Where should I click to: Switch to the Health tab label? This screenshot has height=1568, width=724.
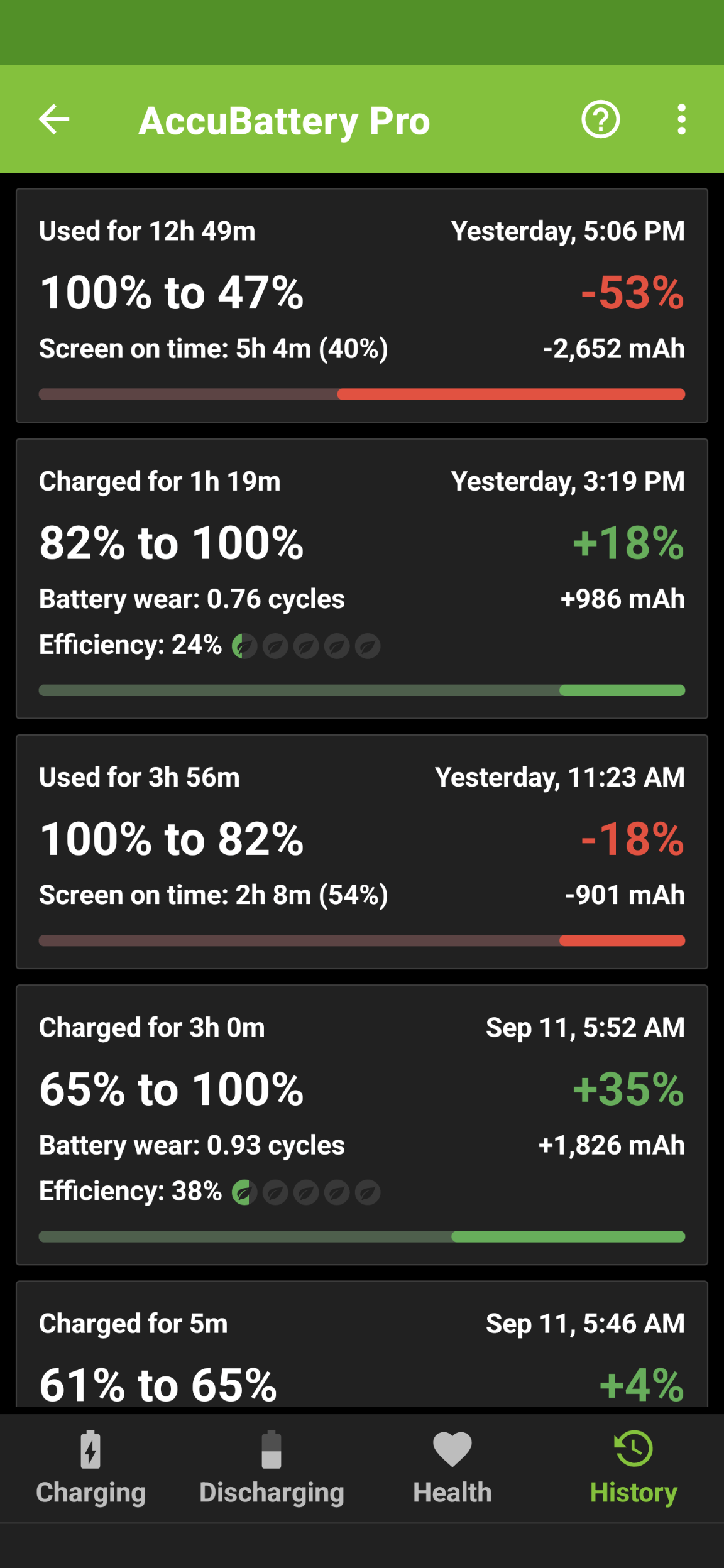click(x=452, y=1493)
